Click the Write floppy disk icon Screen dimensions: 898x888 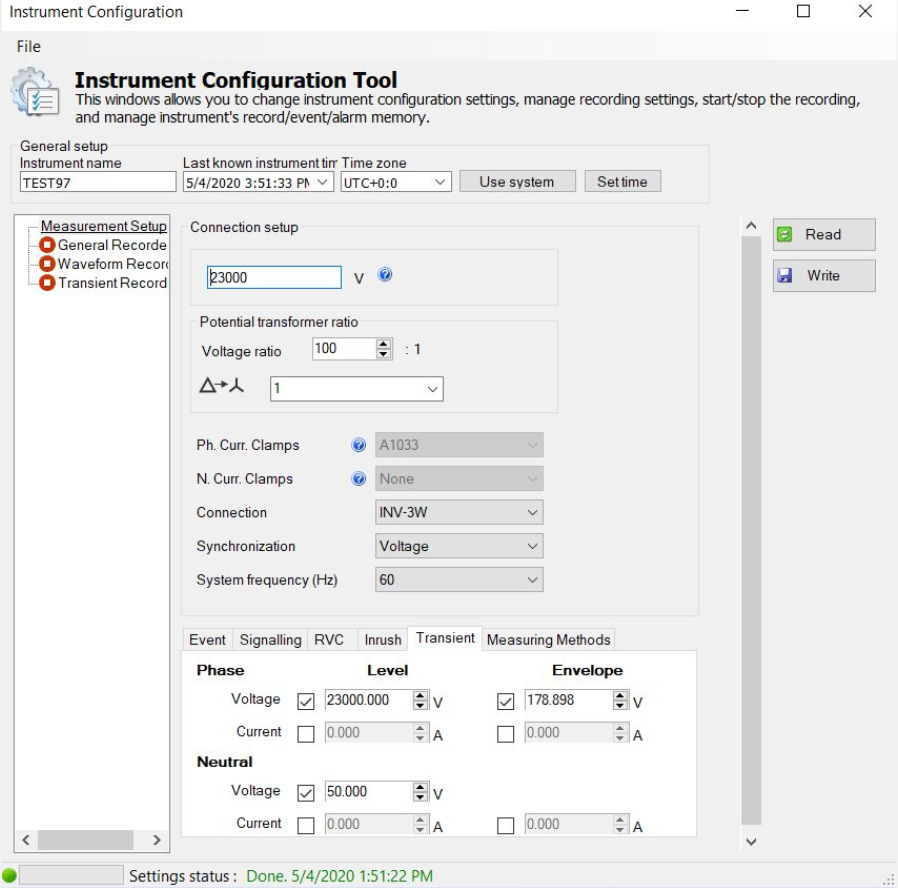[786, 275]
